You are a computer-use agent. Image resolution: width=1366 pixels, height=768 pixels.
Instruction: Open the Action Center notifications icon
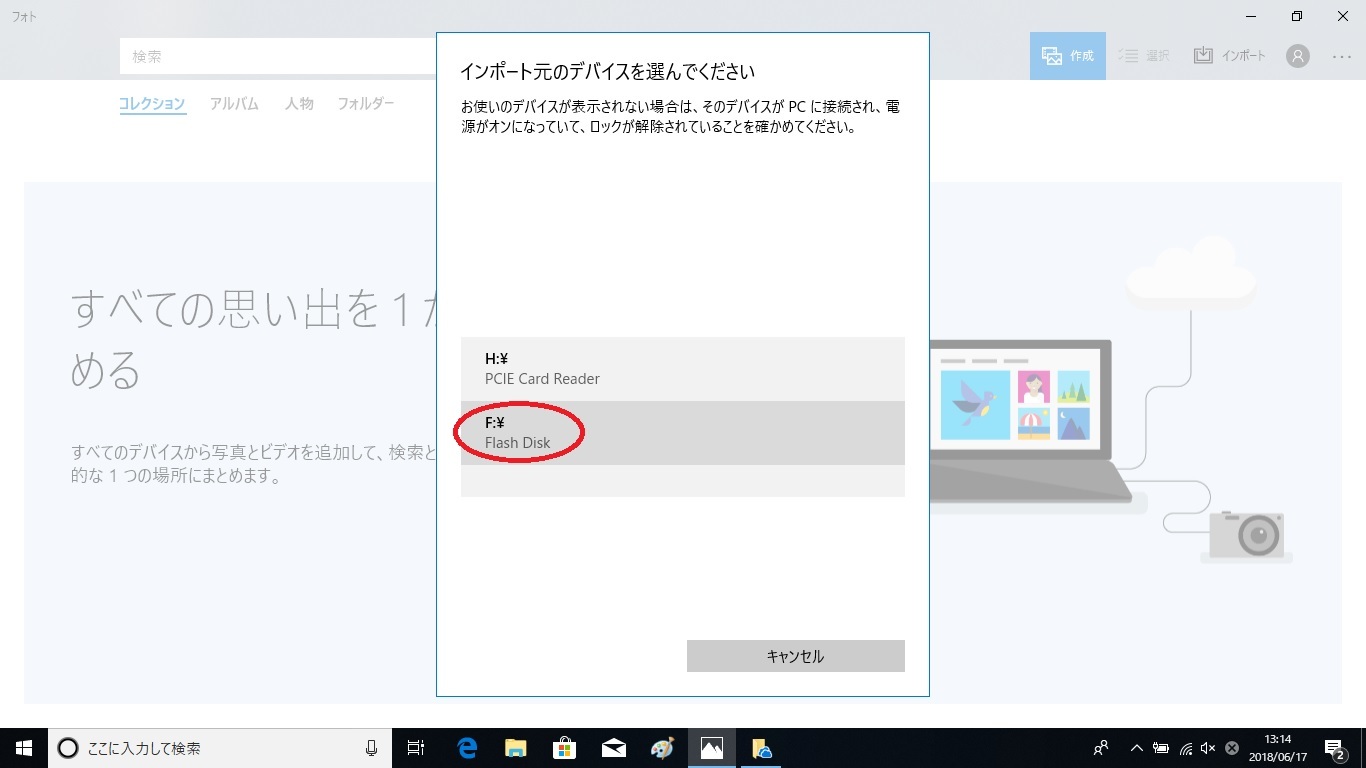(x=1335, y=748)
